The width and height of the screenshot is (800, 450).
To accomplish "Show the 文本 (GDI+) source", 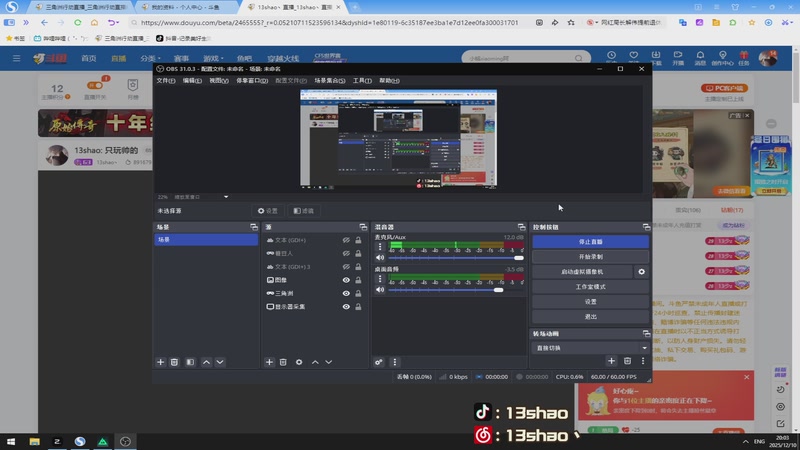I will pos(346,240).
